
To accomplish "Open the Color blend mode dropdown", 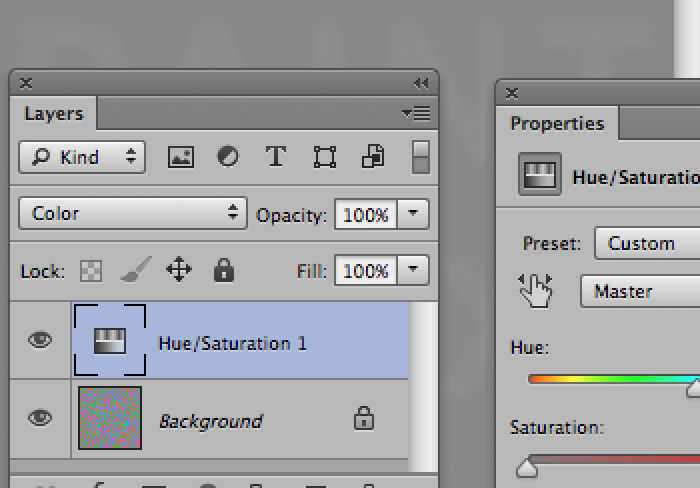I will pos(133,213).
